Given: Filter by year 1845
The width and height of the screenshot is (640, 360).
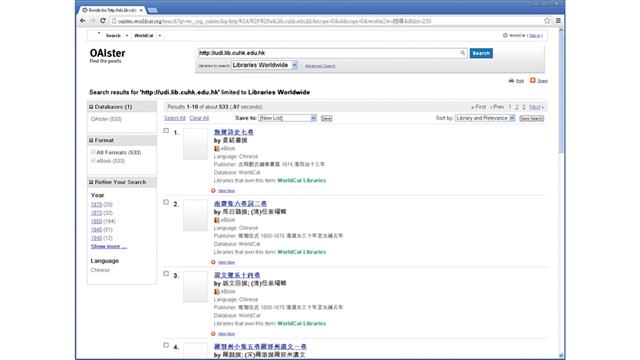Looking at the screenshot, I should tap(96, 230).
